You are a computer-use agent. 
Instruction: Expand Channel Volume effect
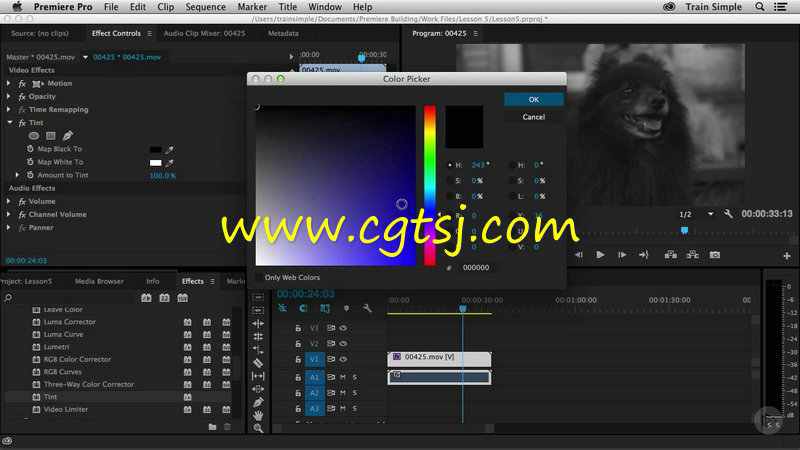click(9, 214)
